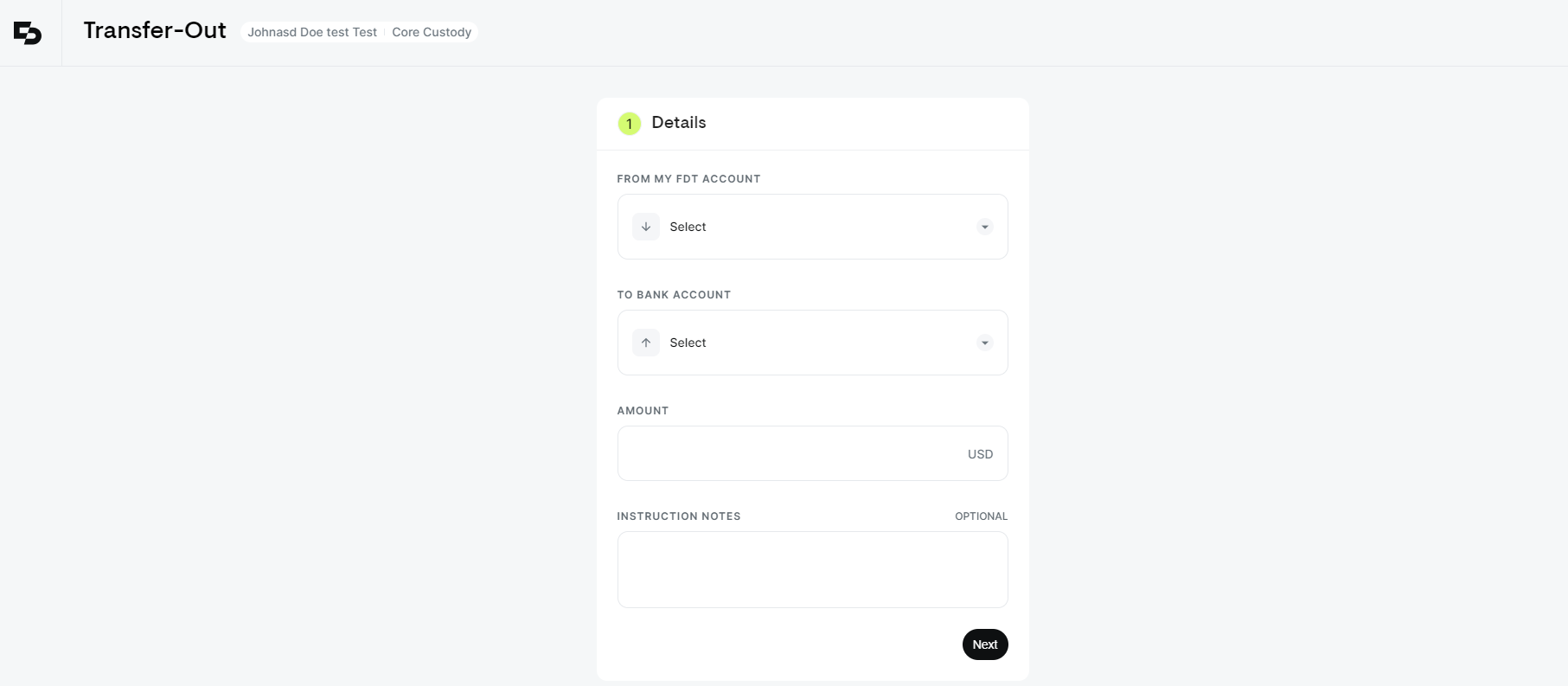Open the From My FDT Account select box
This screenshot has width=1568, height=686.
pyautogui.click(x=812, y=227)
